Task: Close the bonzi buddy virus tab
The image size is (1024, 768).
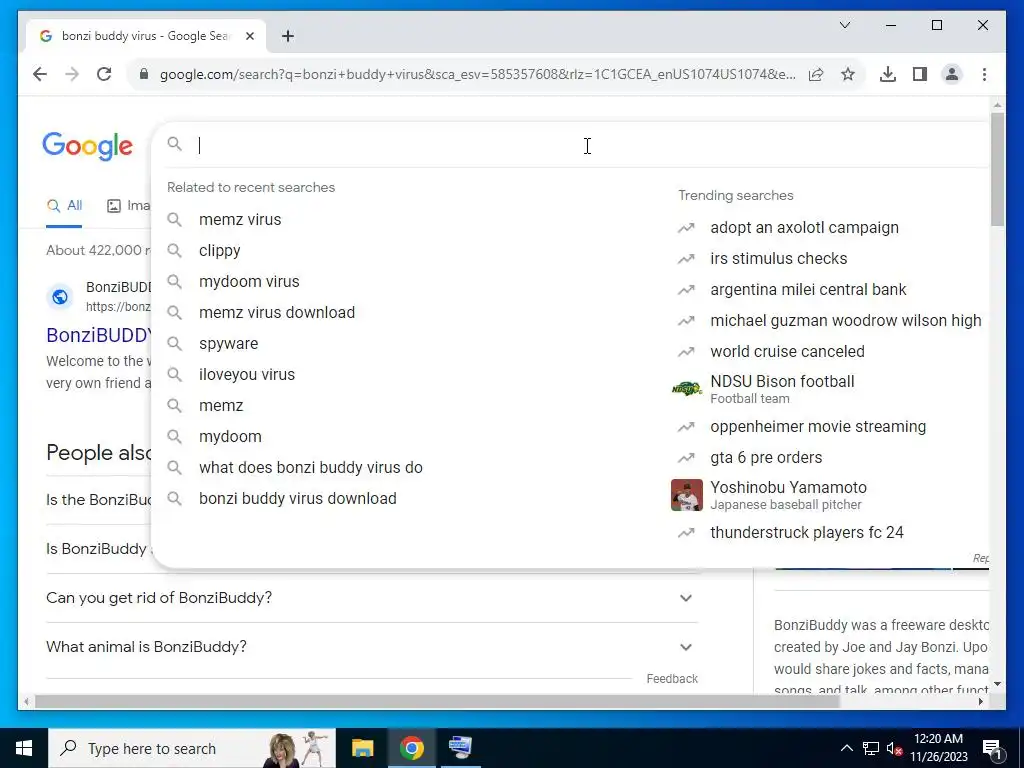Action: [249, 36]
